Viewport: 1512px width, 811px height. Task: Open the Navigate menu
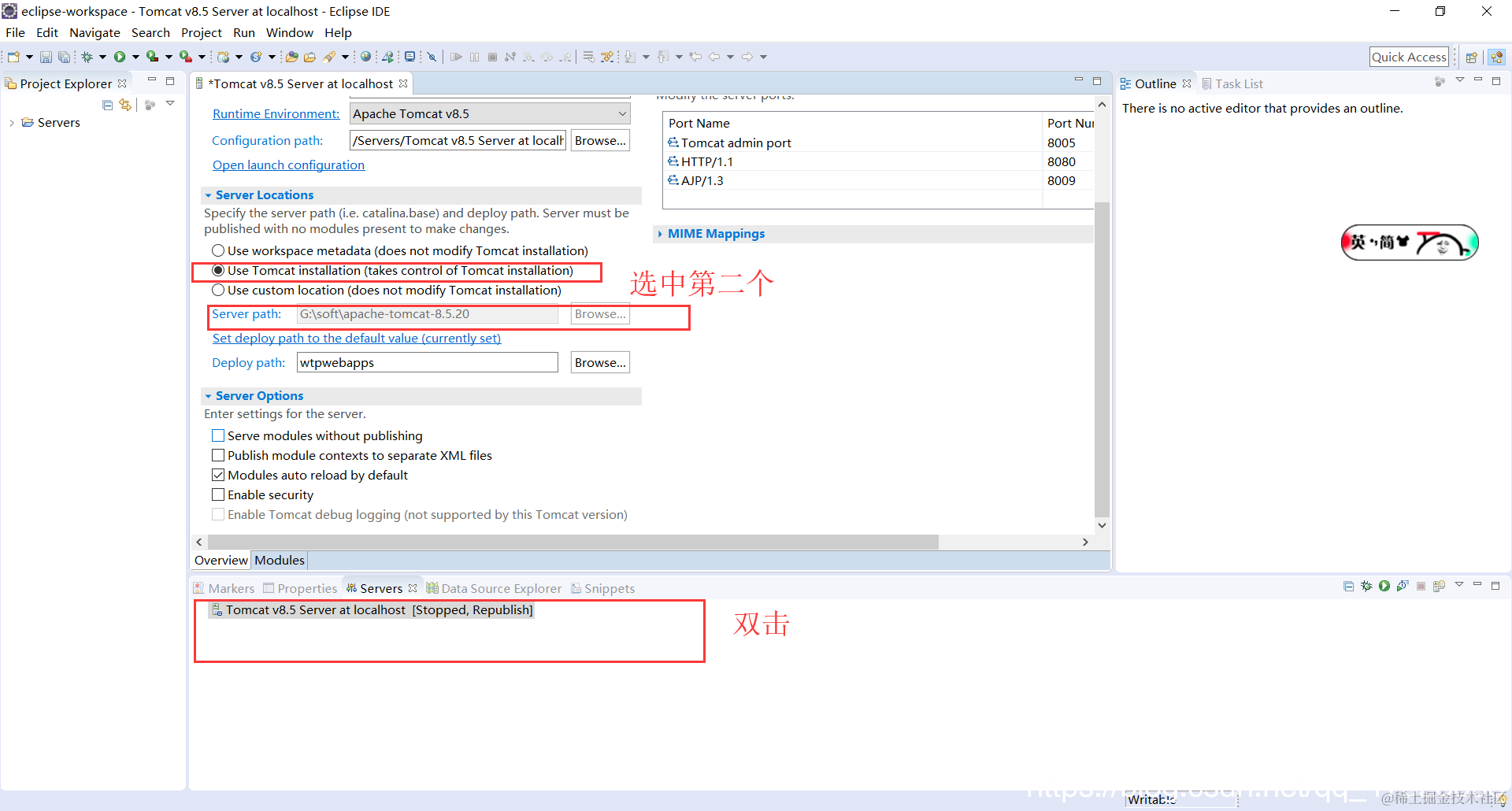(94, 32)
